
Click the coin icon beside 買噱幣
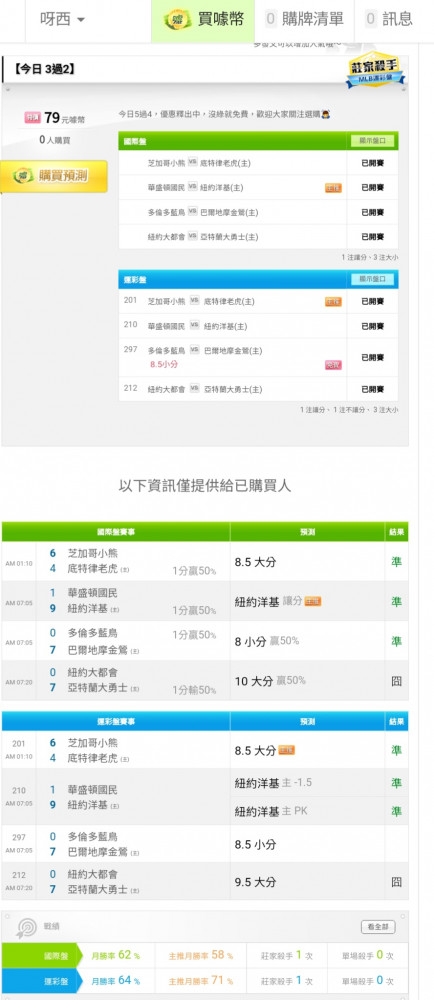177,20
